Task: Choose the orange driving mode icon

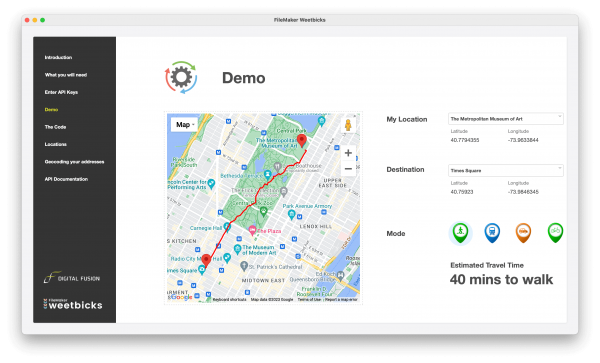Action: pos(523,233)
